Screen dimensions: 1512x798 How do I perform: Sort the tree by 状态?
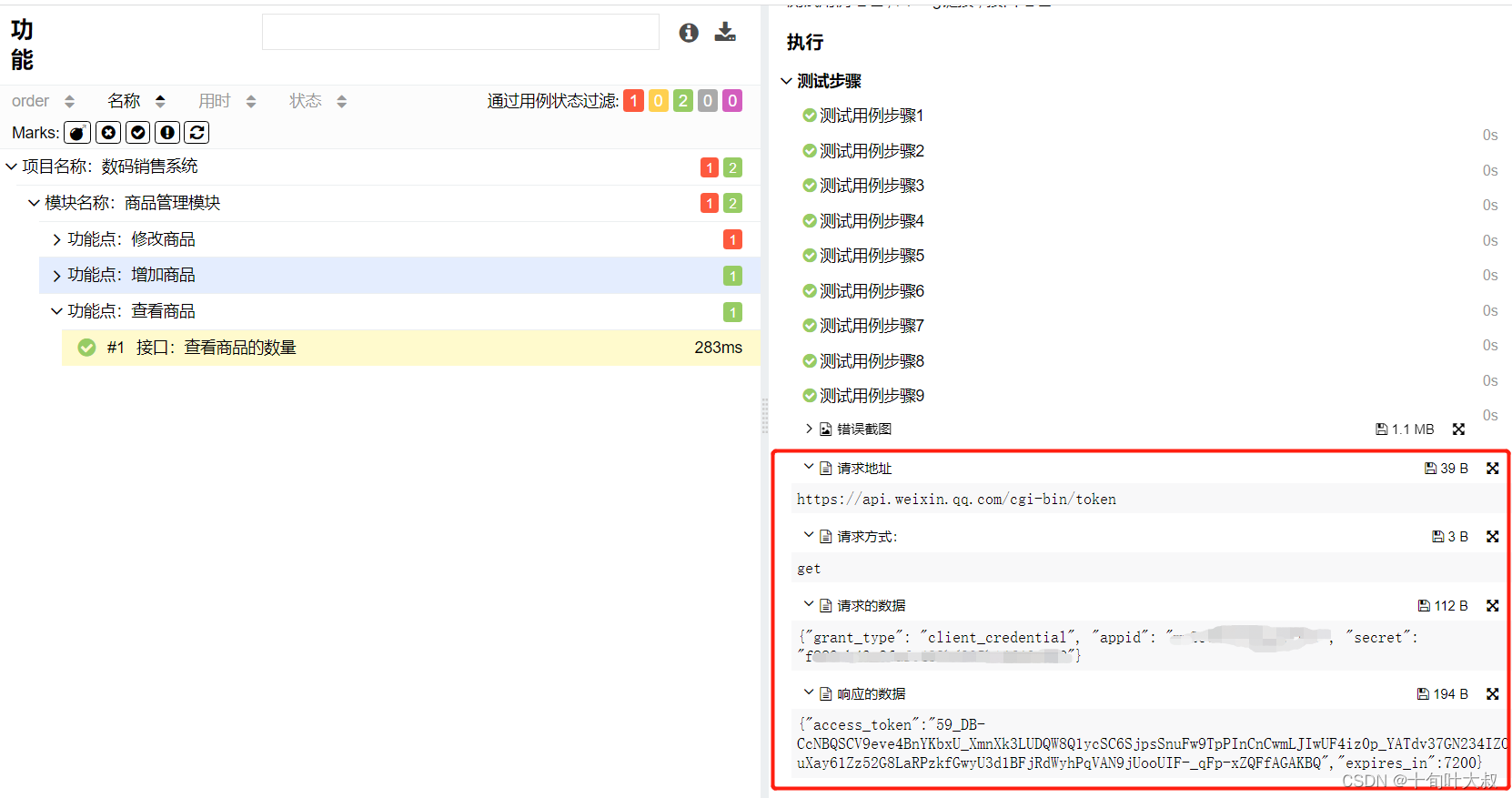coord(318,101)
